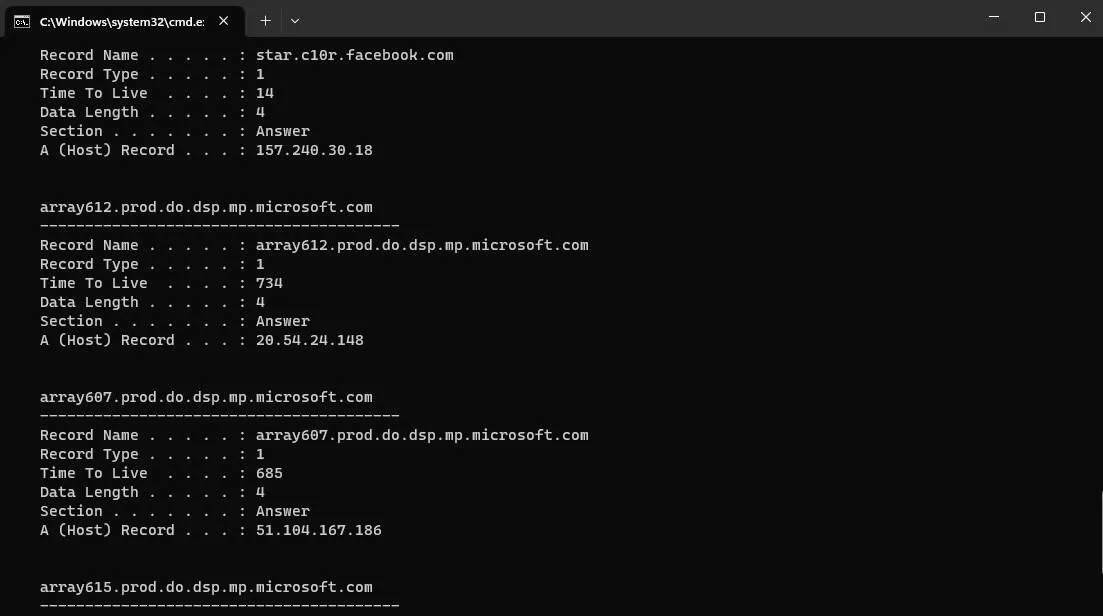The image size is (1103, 616).
Task: Minimize the terminal window
Action: point(993,18)
